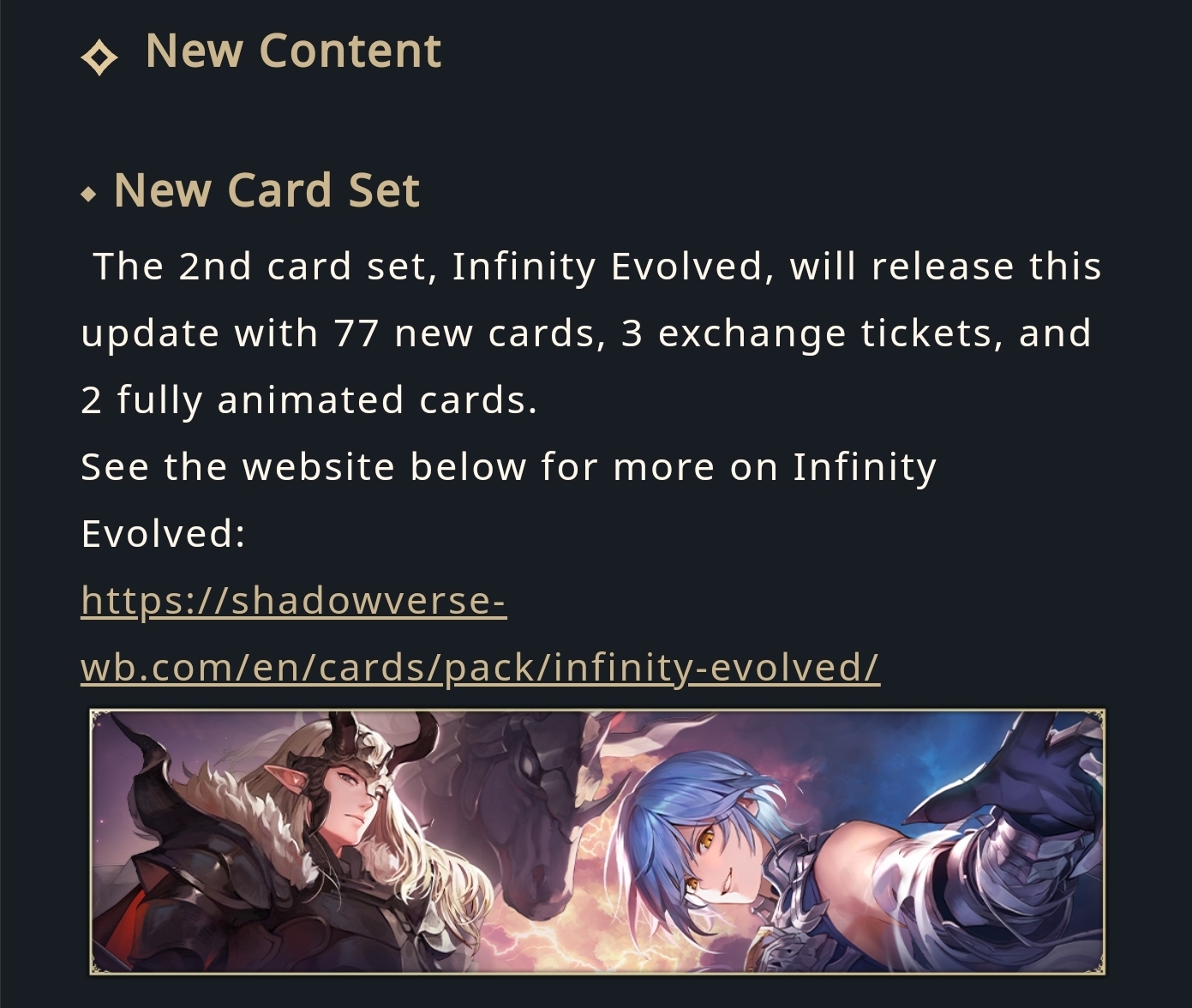Select the New Card Set subheading
This screenshot has width=1192, height=1008.
point(267,189)
